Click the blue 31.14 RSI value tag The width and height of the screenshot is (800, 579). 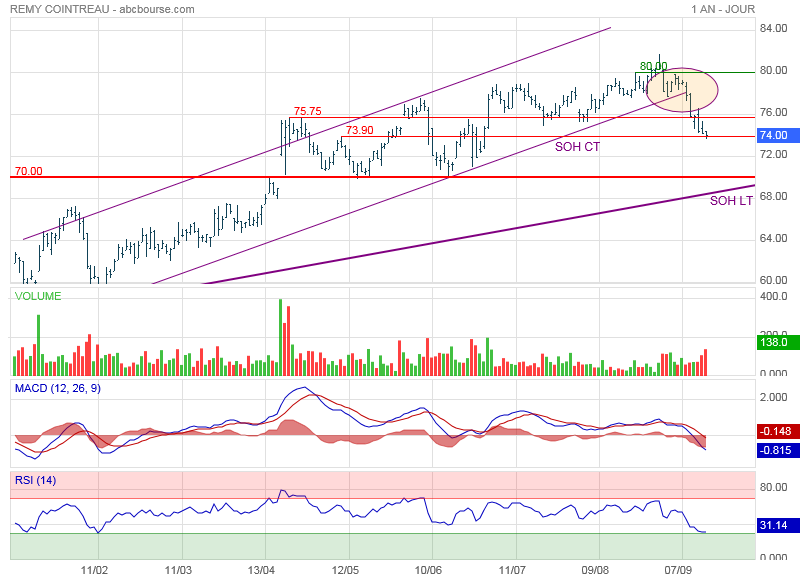(x=778, y=525)
